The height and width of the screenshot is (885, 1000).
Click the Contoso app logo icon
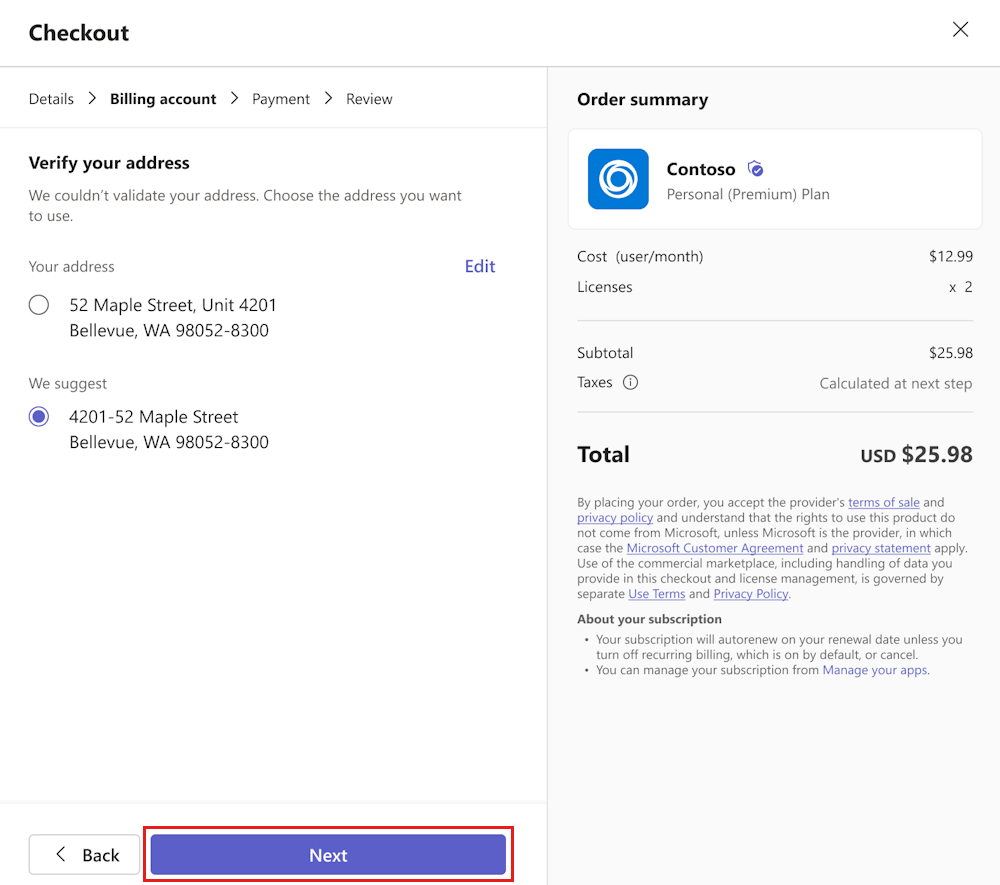(618, 179)
